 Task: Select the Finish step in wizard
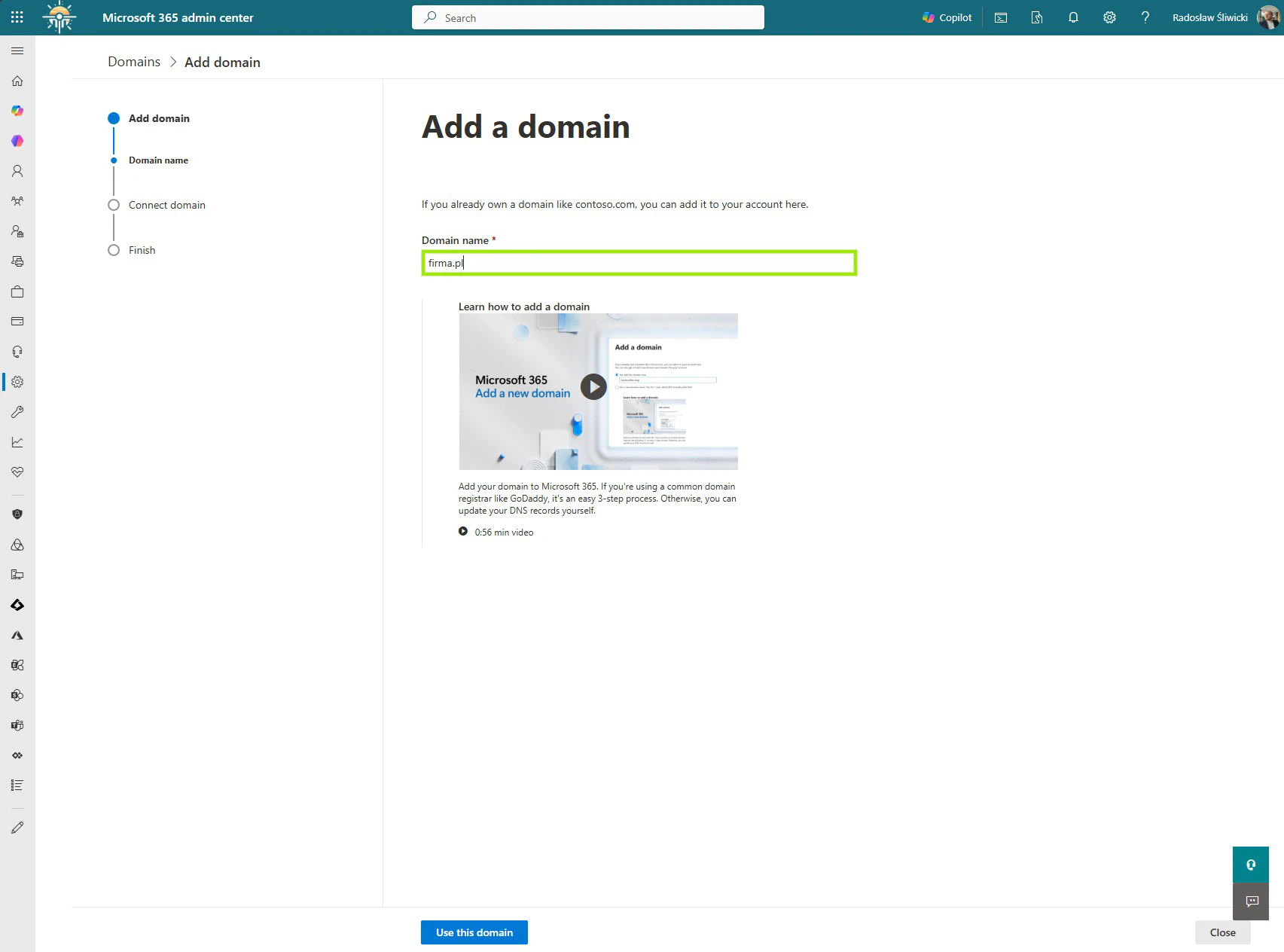point(142,250)
